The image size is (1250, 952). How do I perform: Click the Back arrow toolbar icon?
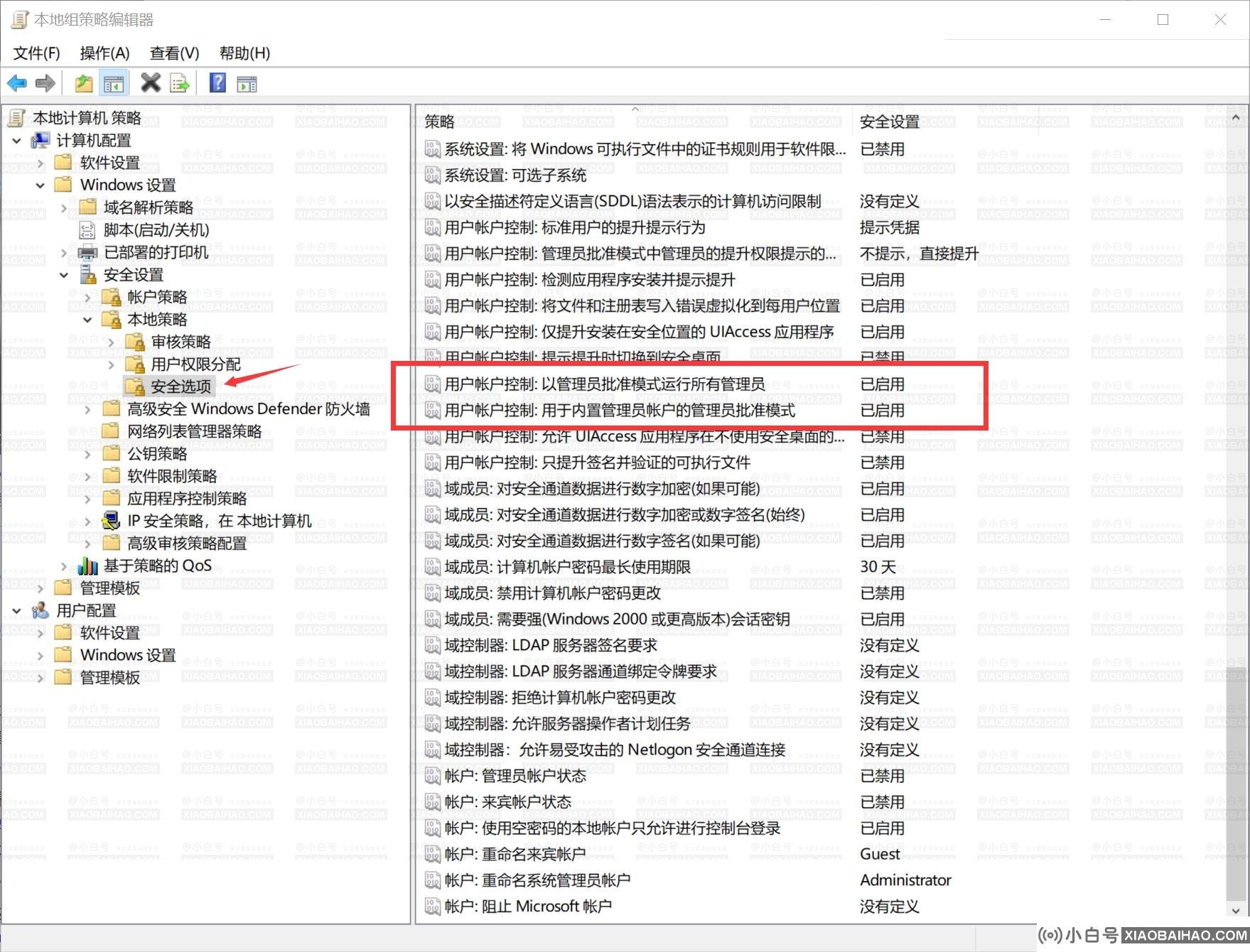[x=17, y=83]
